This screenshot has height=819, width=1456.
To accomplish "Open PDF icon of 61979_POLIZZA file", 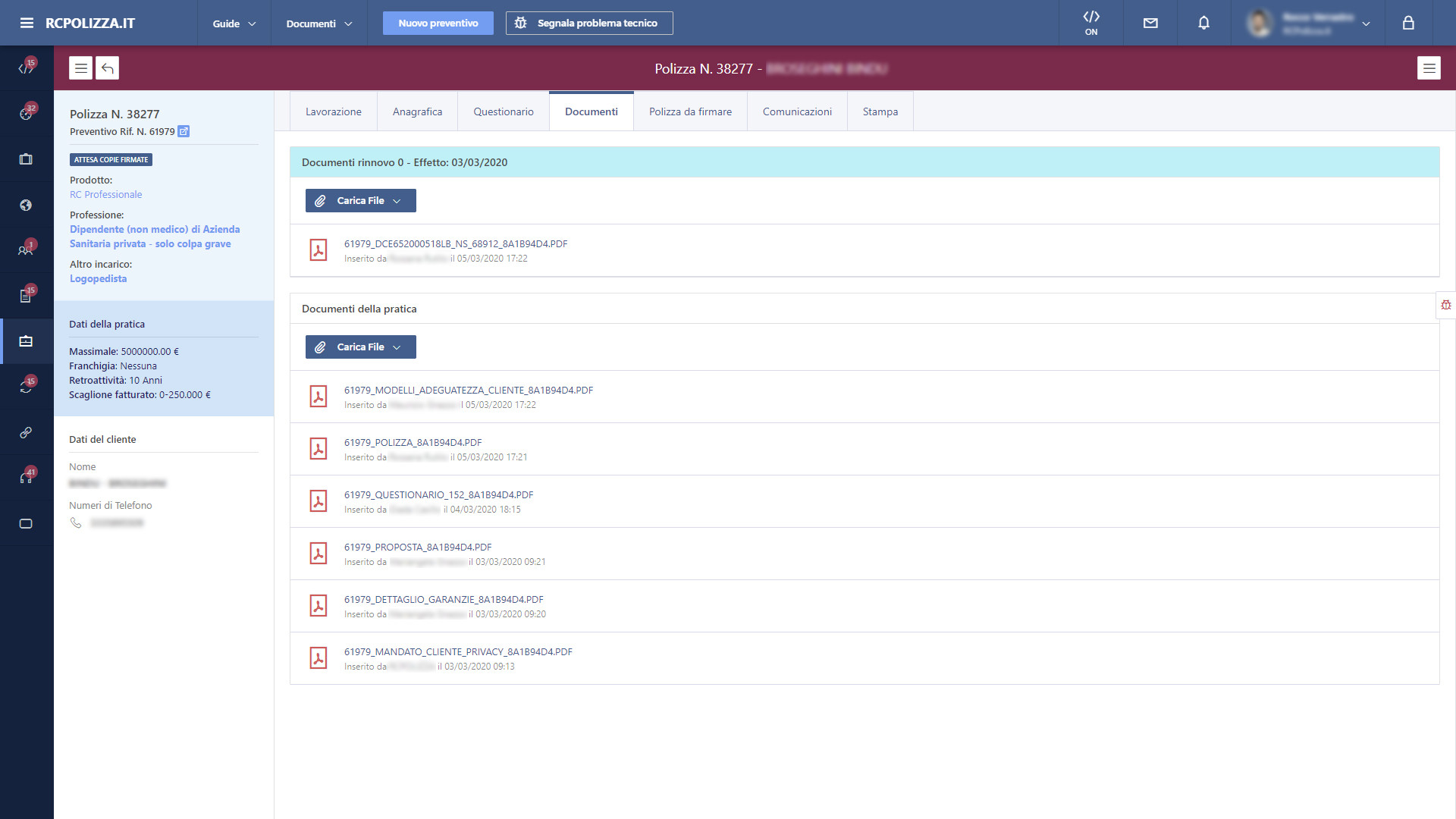I will tap(318, 449).
